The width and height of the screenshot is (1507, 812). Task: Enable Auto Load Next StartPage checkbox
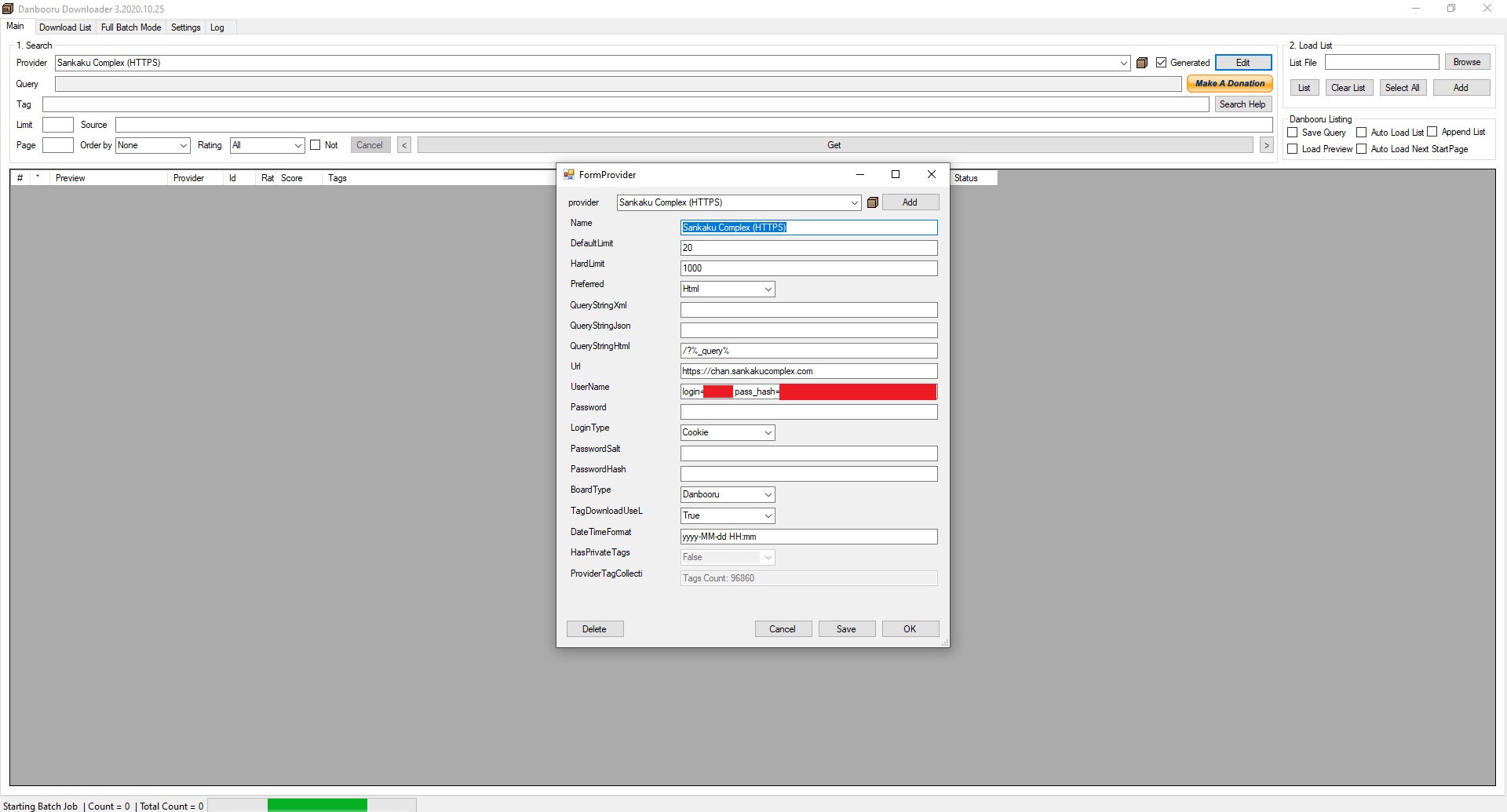coord(1362,149)
